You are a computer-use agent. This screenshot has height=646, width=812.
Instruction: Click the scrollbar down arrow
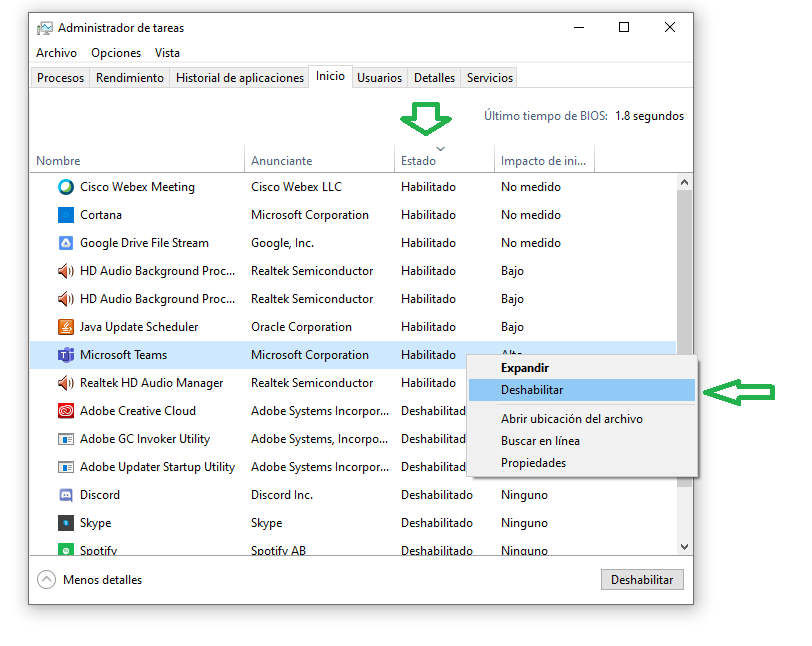pyautogui.click(x=685, y=547)
